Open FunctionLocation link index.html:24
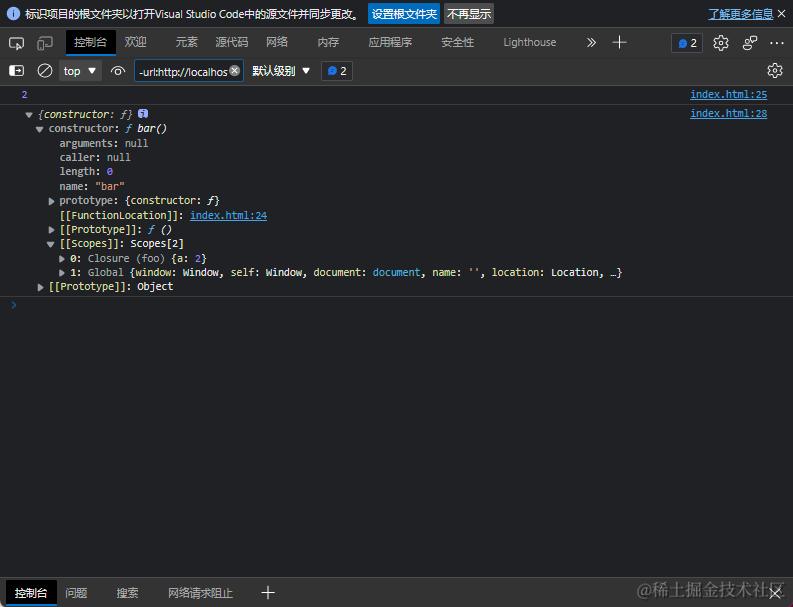The width and height of the screenshot is (793, 607). pos(228,215)
